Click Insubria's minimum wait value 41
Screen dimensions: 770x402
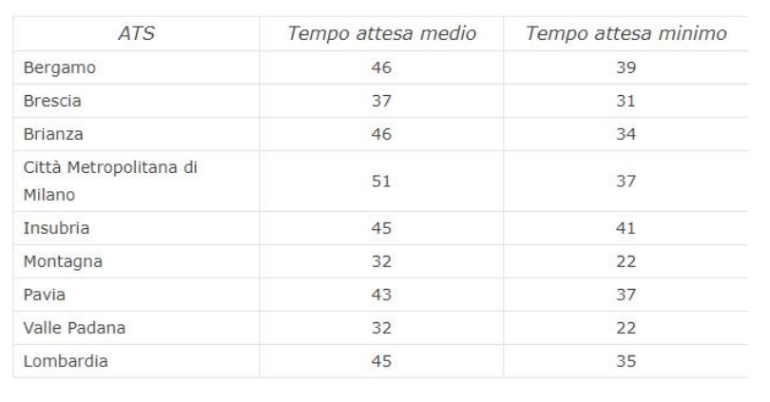coord(626,227)
